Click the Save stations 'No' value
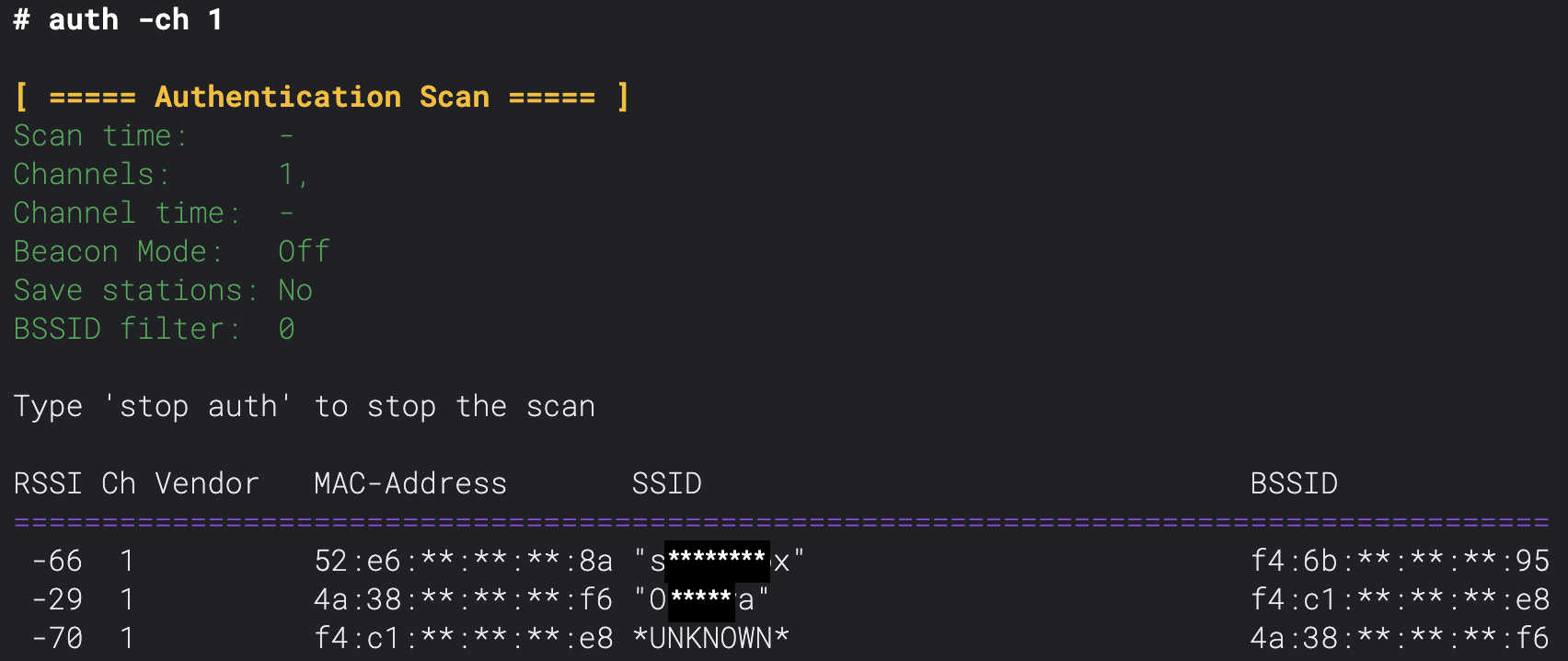Viewport: 1568px width, 661px height. pos(295,290)
